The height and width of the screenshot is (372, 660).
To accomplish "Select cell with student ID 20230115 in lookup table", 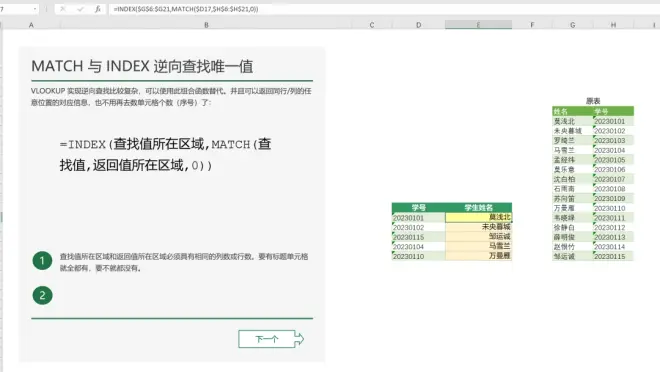I will click(418, 237).
